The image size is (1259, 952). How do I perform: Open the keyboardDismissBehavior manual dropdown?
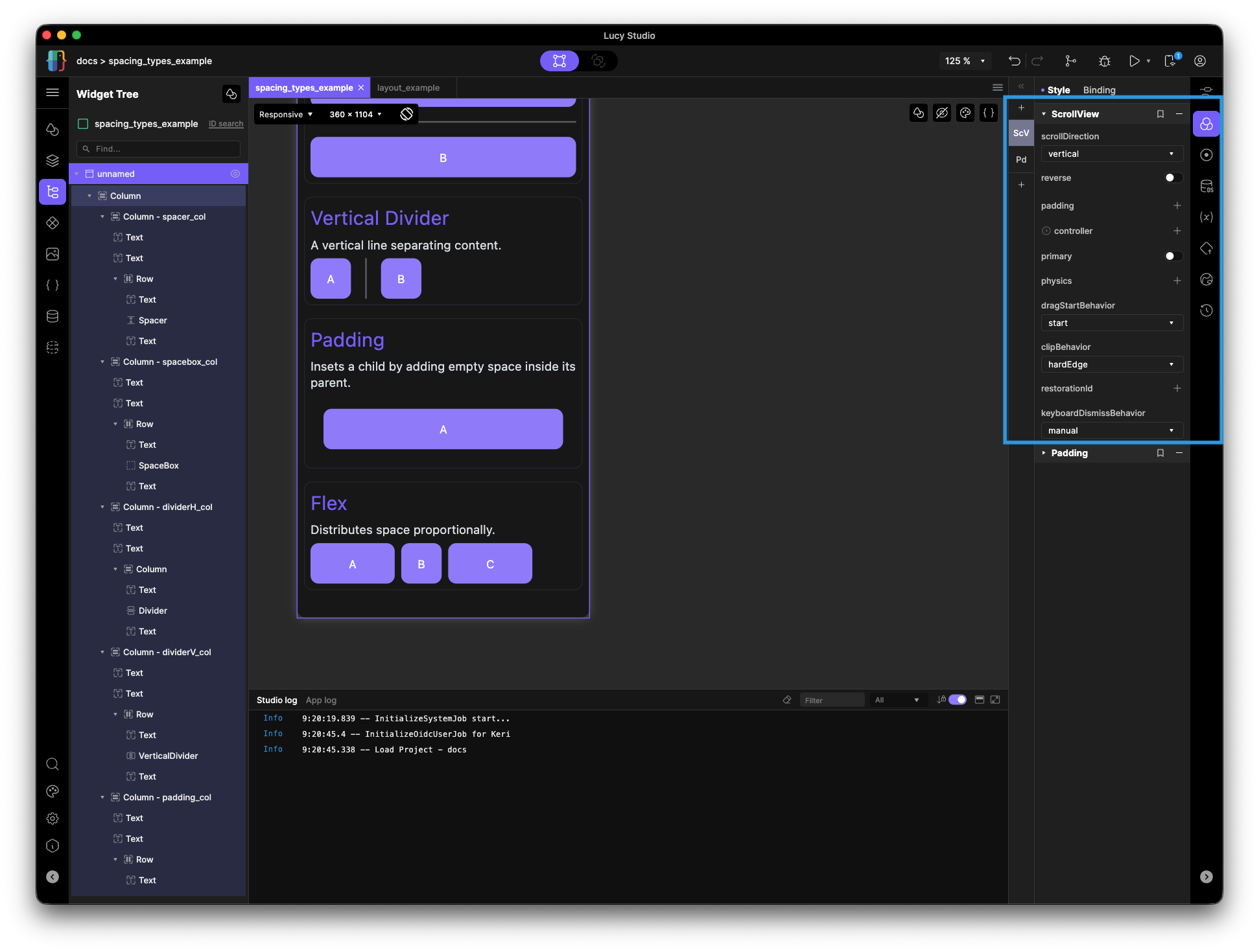(x=1111, y=431)
